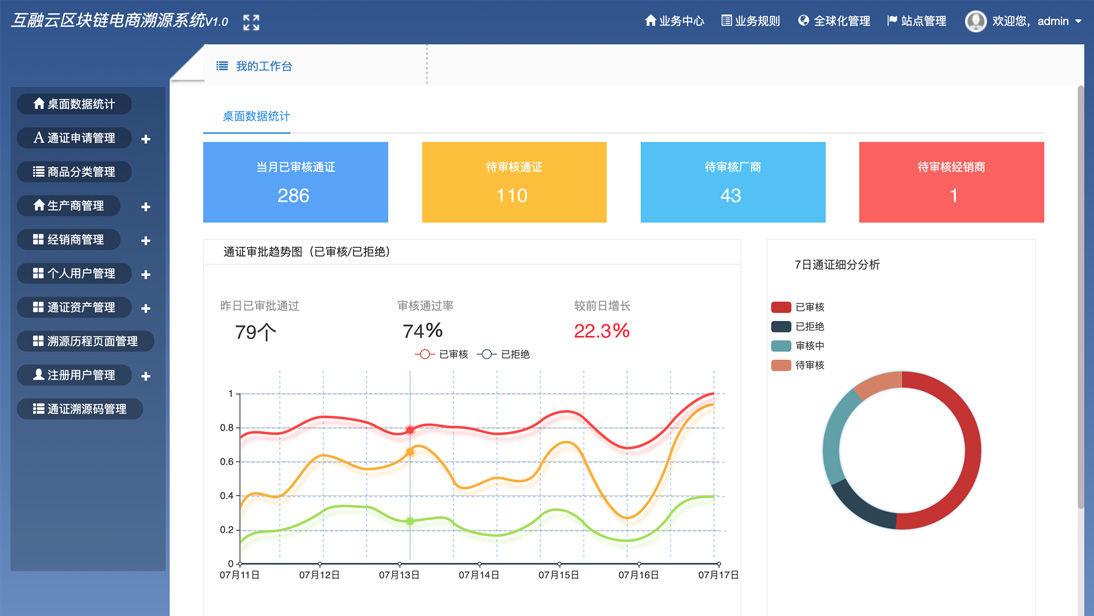Open the 当月已审核通证 blue card
Viewport: 1094px width, 616px height.
(x=295, y=182)
